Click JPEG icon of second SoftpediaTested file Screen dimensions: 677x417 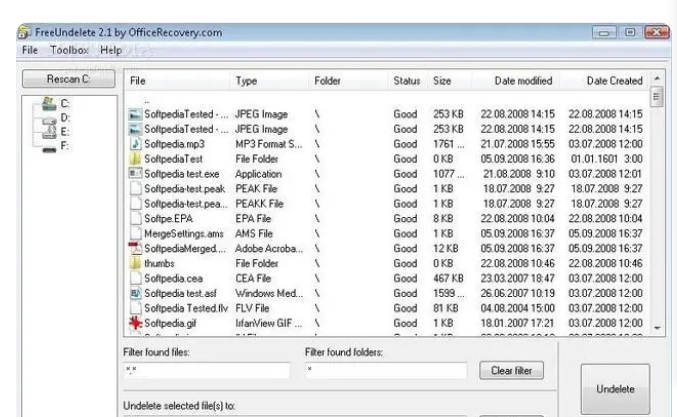(135, 129)
